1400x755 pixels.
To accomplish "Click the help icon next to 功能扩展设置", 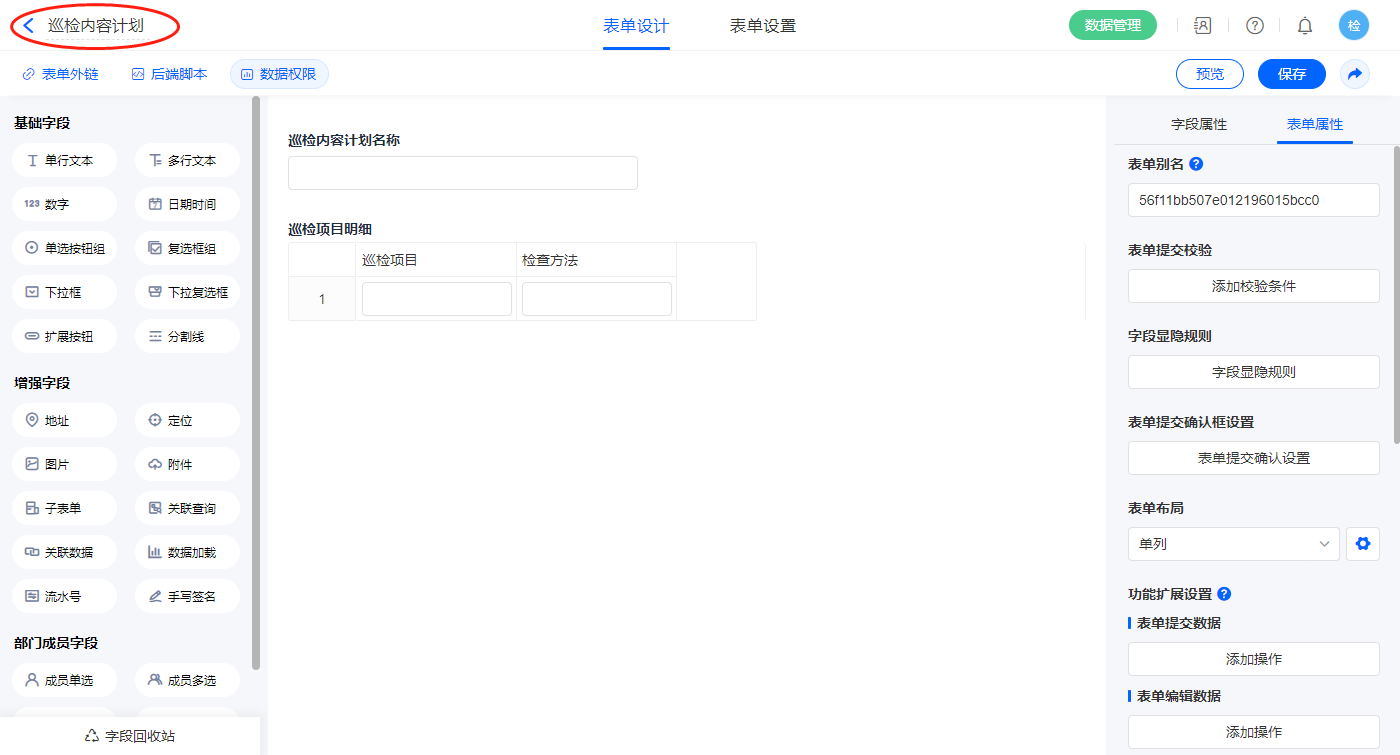I will tap(1224, 594).
